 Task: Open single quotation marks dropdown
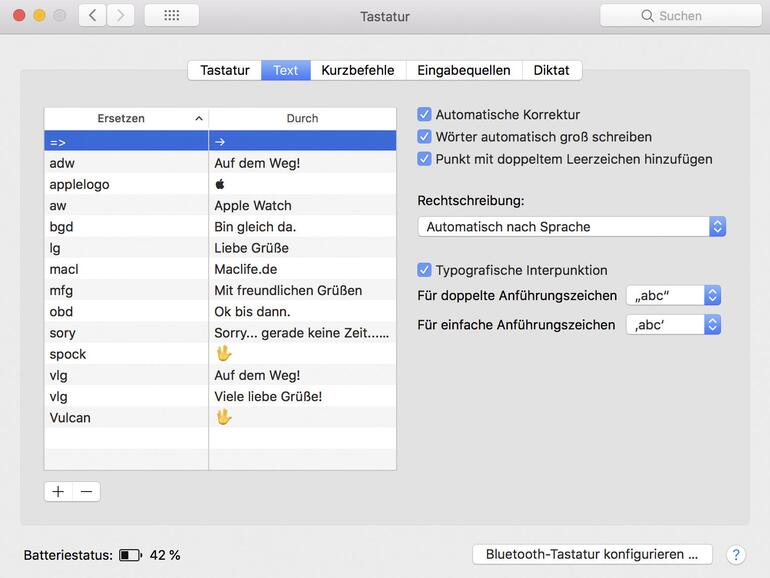673,324
